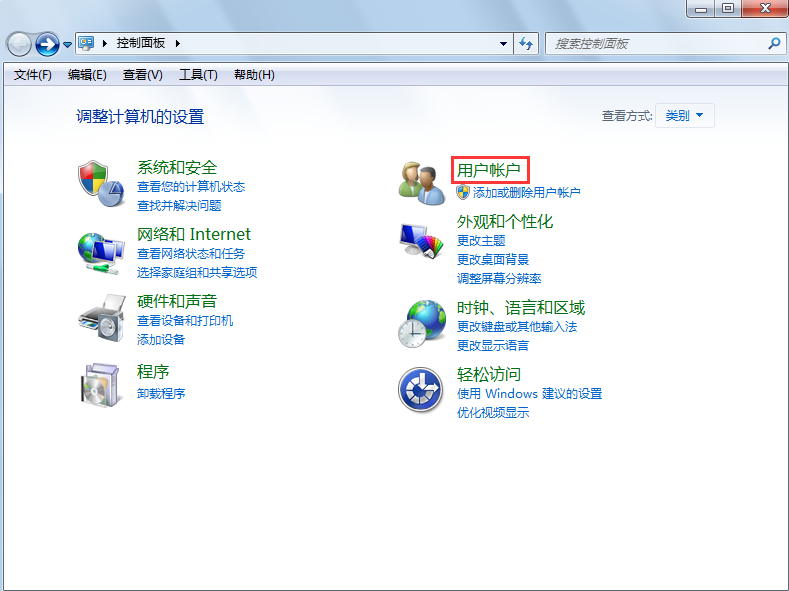Click in the 搜索控制面板 search field

pyautogui.click(x=655, y=44)
